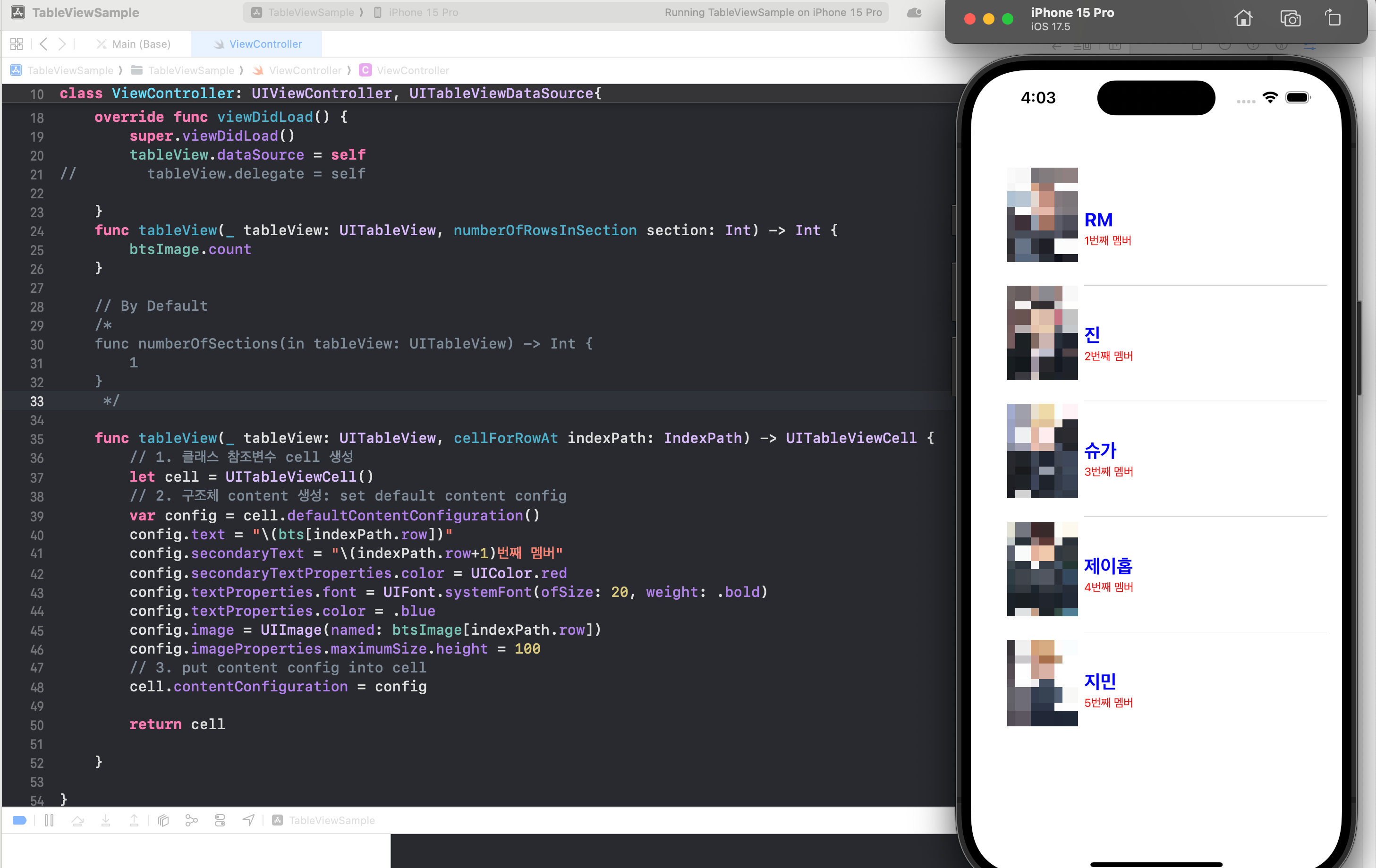The image size is (1376, 868).
Task: Pause program execution in debug bar
Action: (49, 820)
